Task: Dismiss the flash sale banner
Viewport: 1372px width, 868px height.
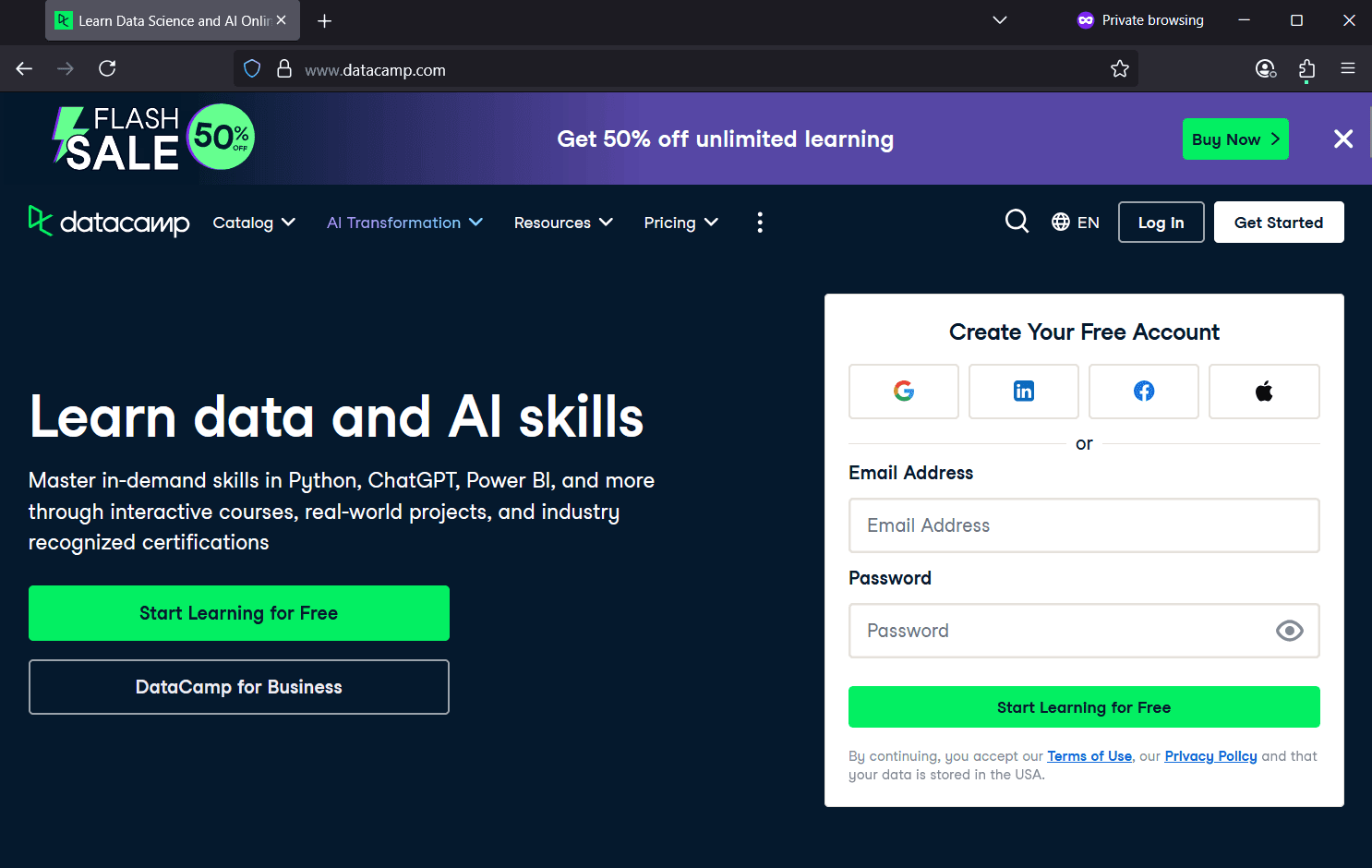Action: (1343, 139)
